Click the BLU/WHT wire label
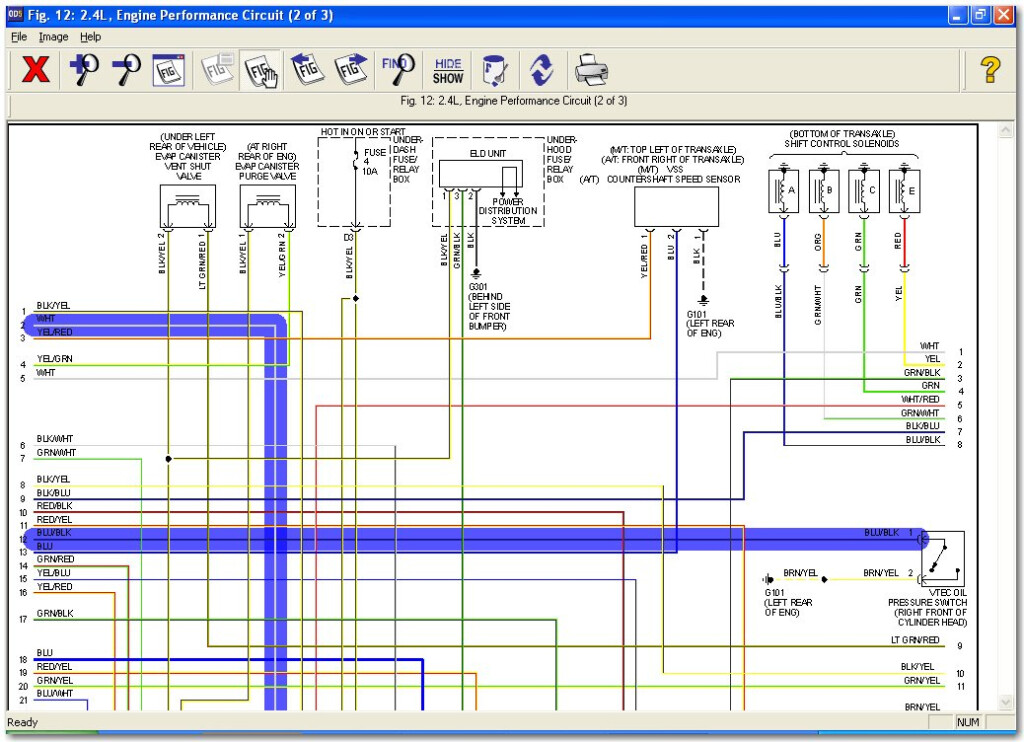1024x742 pixels. pos(55,693)
